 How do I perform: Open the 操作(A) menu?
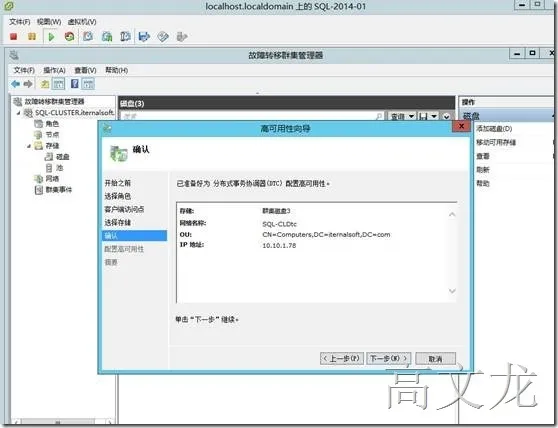[x=54, y=70]
